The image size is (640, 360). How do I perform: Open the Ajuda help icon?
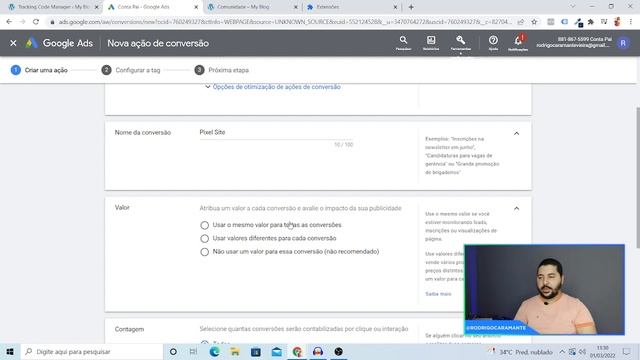tap(493, 42)
